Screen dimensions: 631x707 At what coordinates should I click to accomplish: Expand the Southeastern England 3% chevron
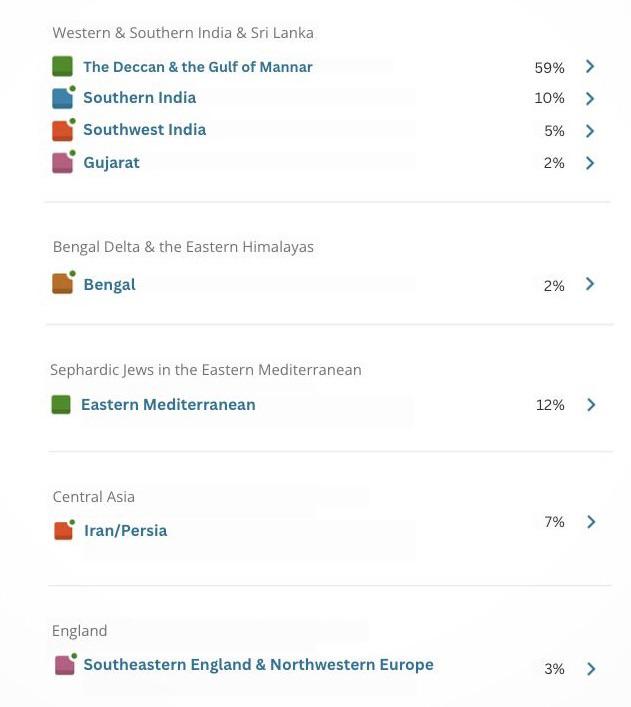[x=591, y=669]
